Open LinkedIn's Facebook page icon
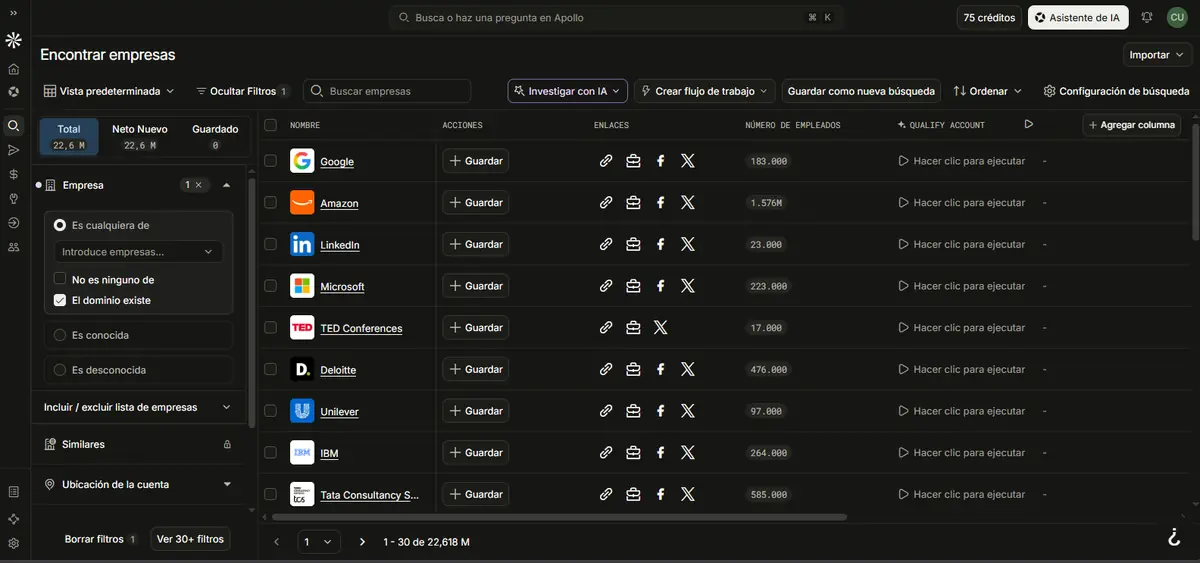1200x563 pixels. point(660,244)
